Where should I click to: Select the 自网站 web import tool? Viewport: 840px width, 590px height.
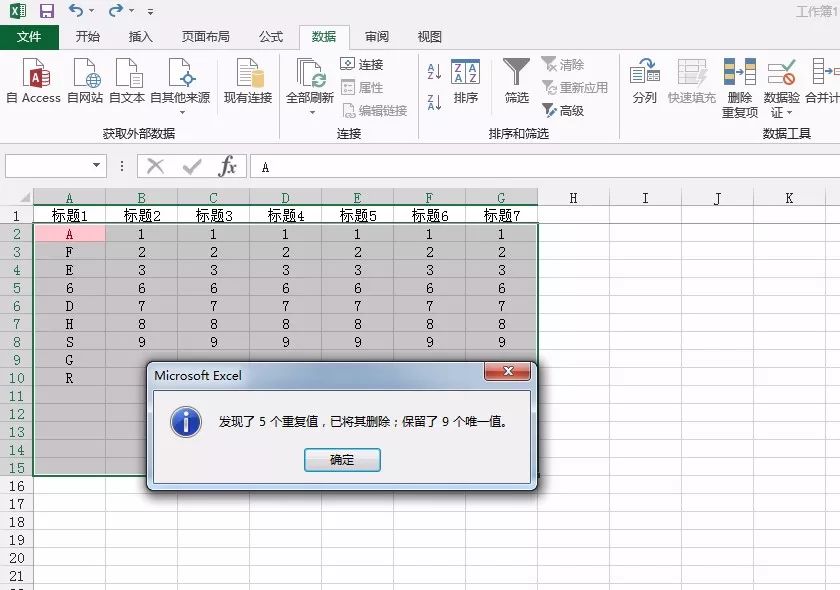86,85
